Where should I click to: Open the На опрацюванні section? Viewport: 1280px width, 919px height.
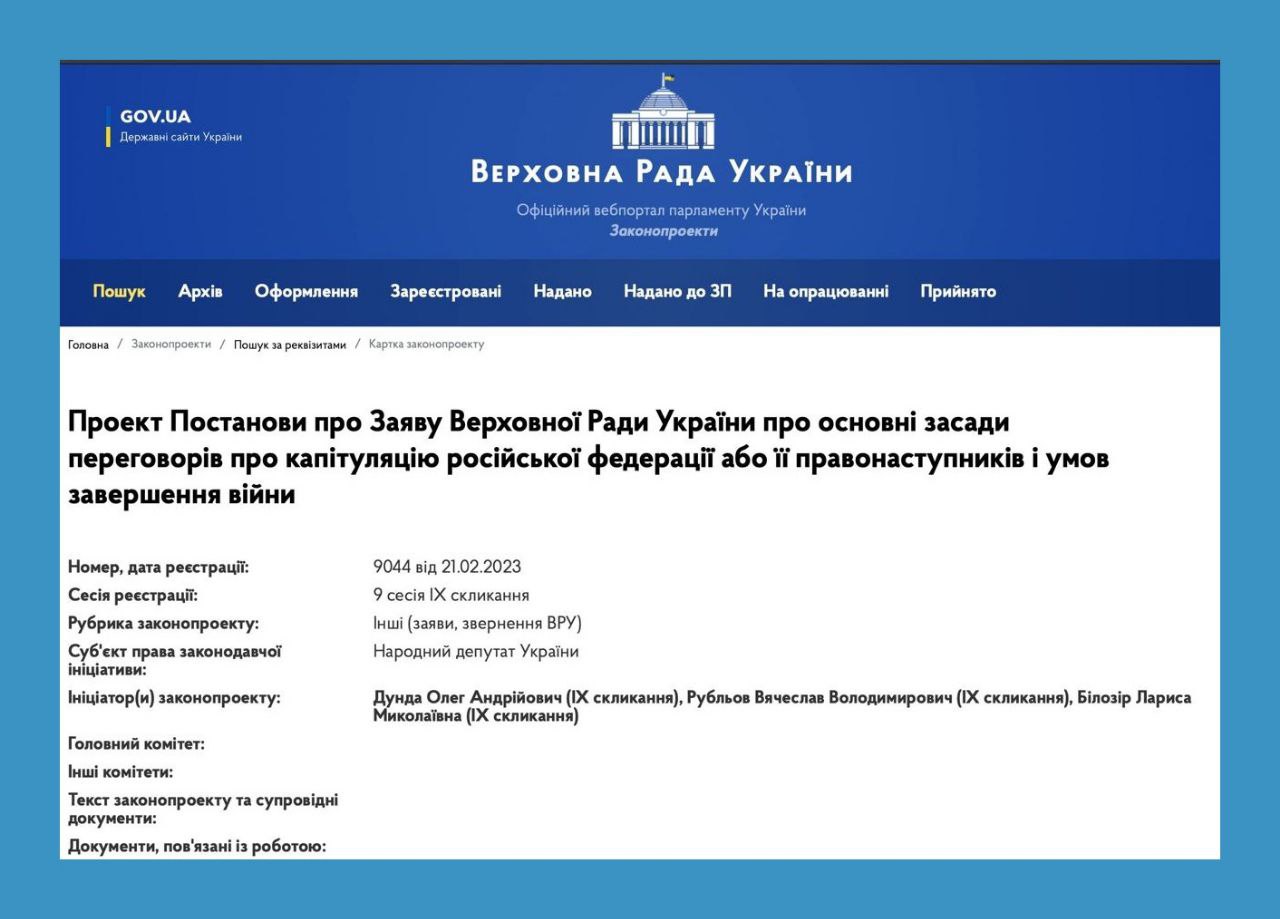825,292
